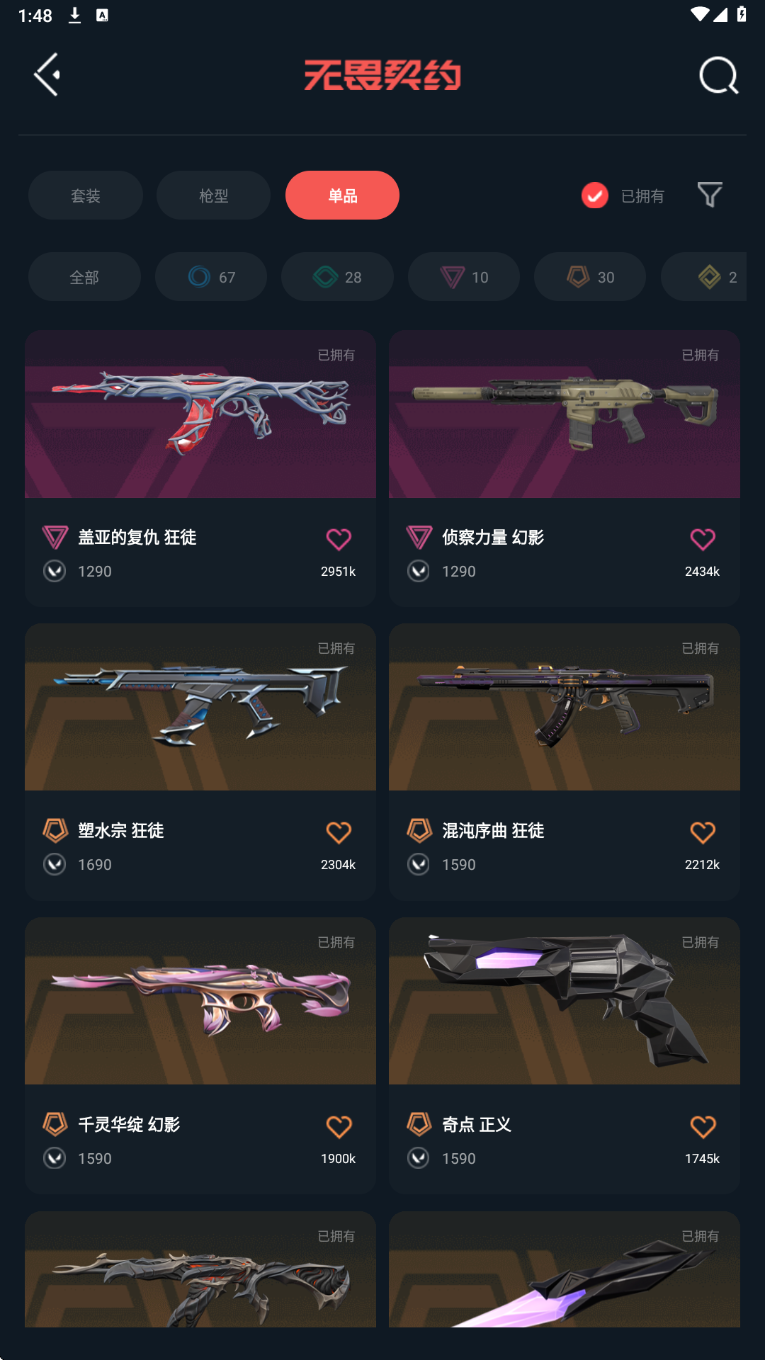Viewport: 765px width, 1360px height.
Task: Switch to the 套装 tab
Action: (x=85, y=195)
